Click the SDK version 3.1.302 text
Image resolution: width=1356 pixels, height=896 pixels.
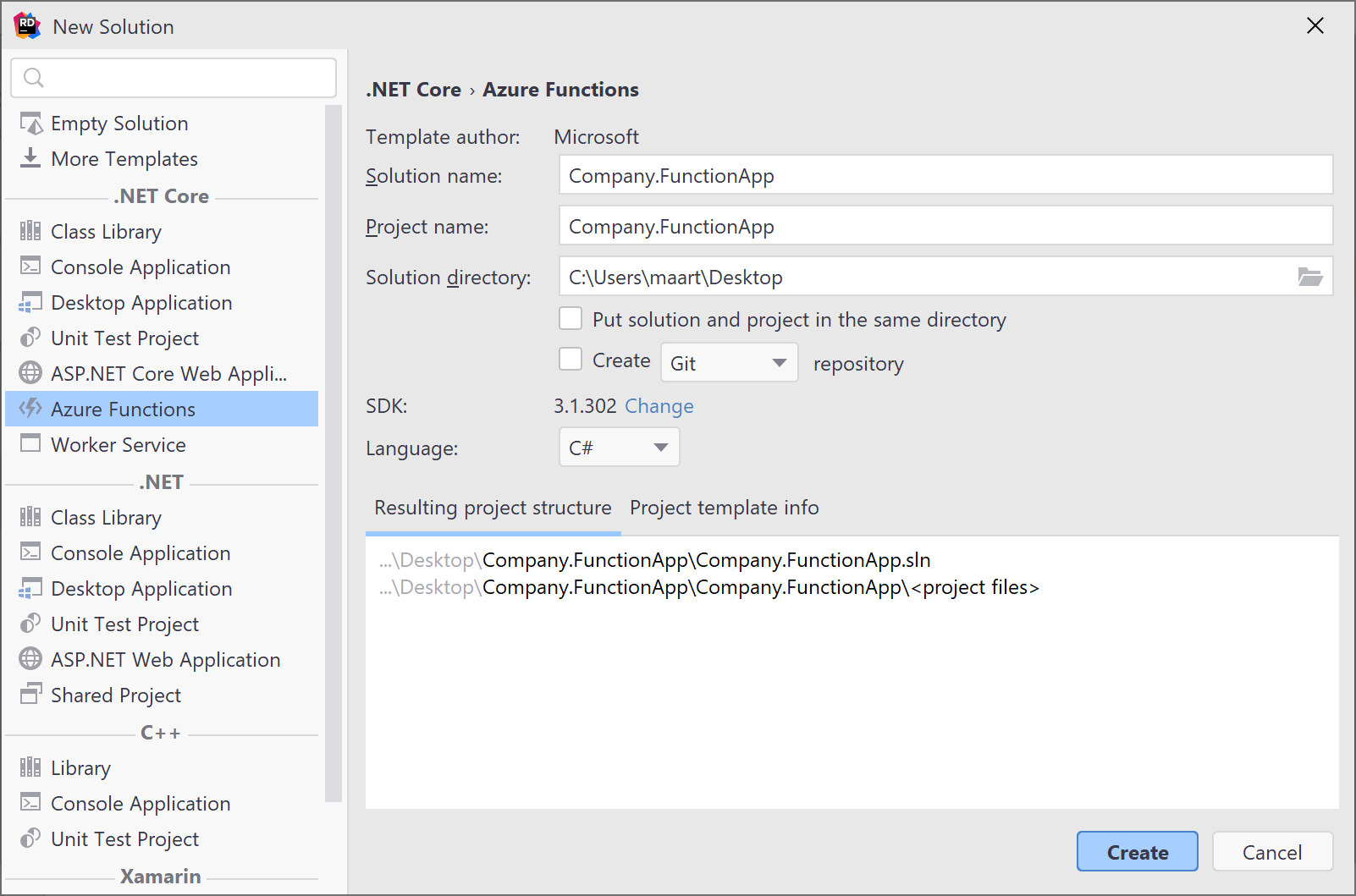pos(585,406)
